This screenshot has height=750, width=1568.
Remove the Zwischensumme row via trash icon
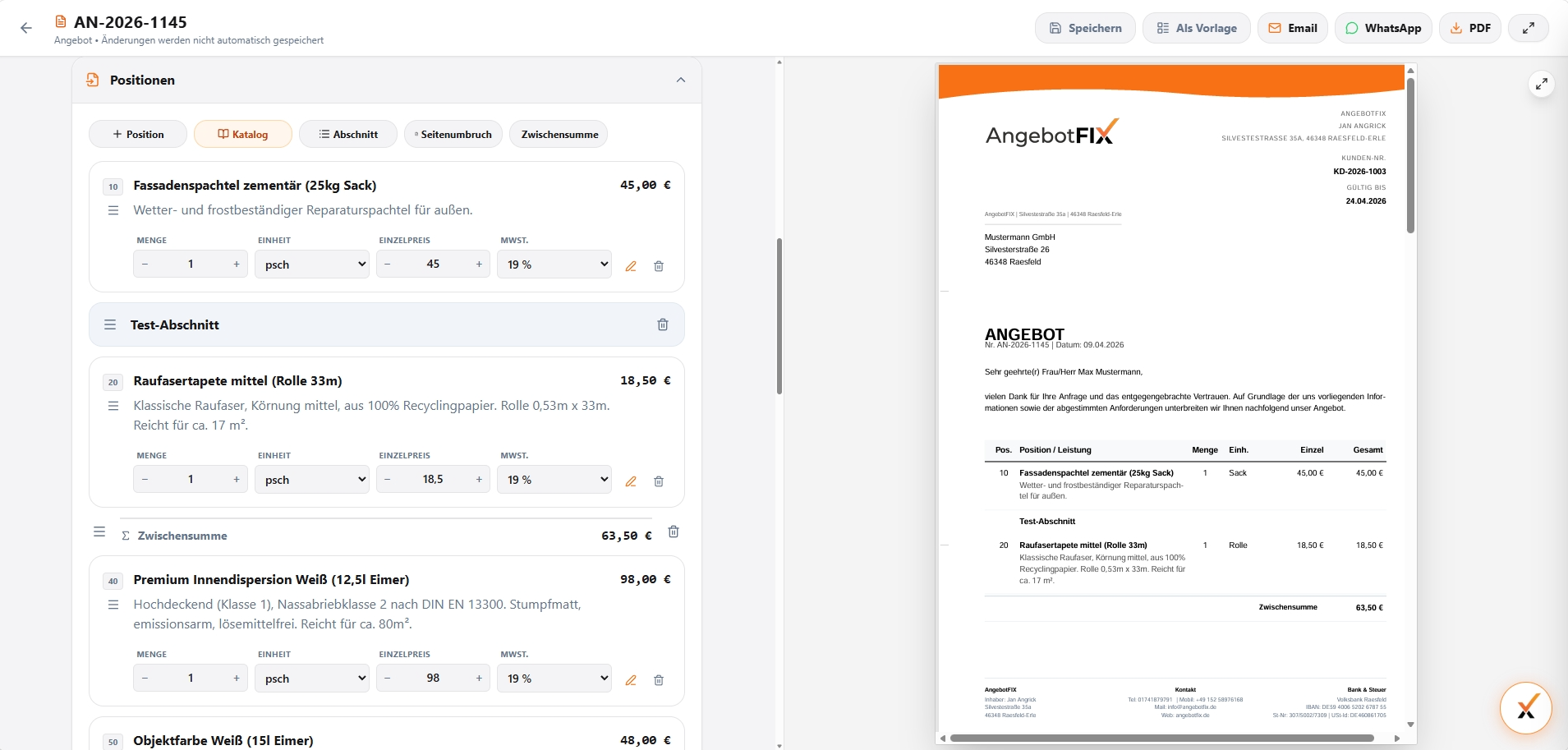click(674, 531)
